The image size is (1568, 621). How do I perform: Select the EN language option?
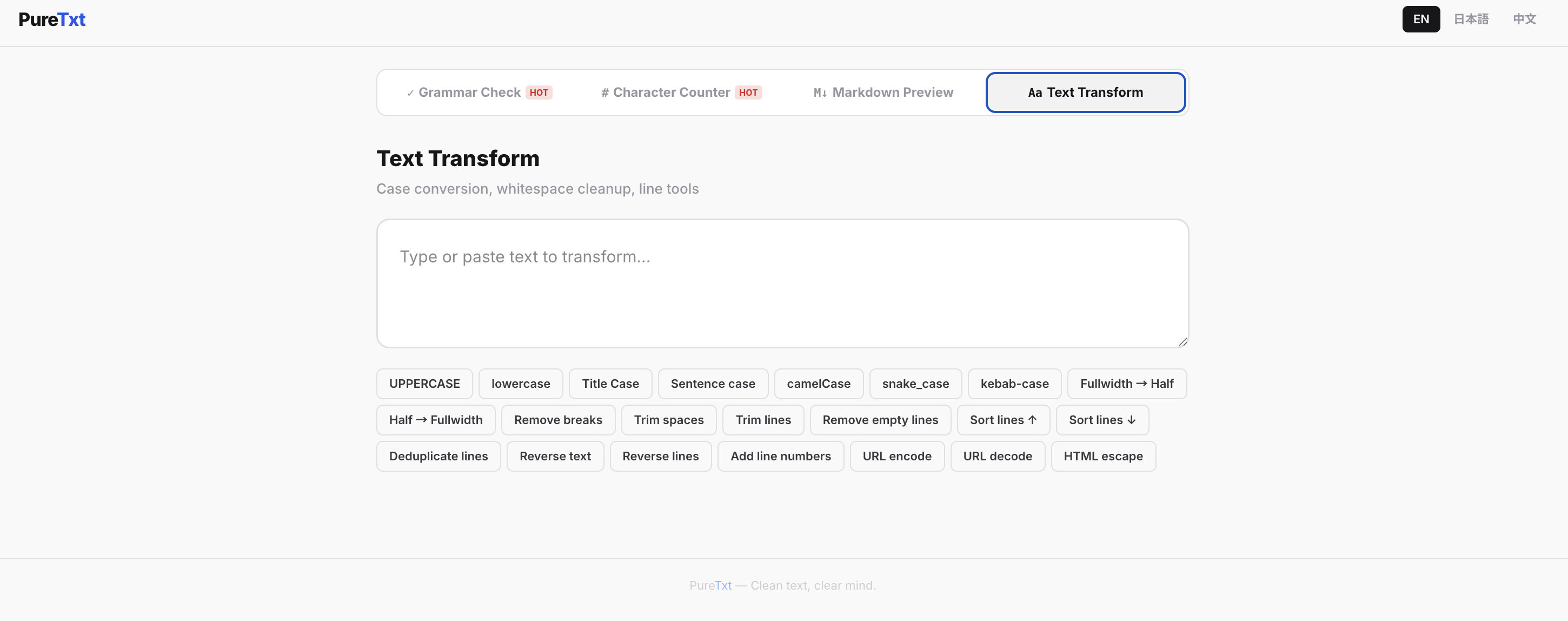pyautogui.click(x=1421, y=19)
